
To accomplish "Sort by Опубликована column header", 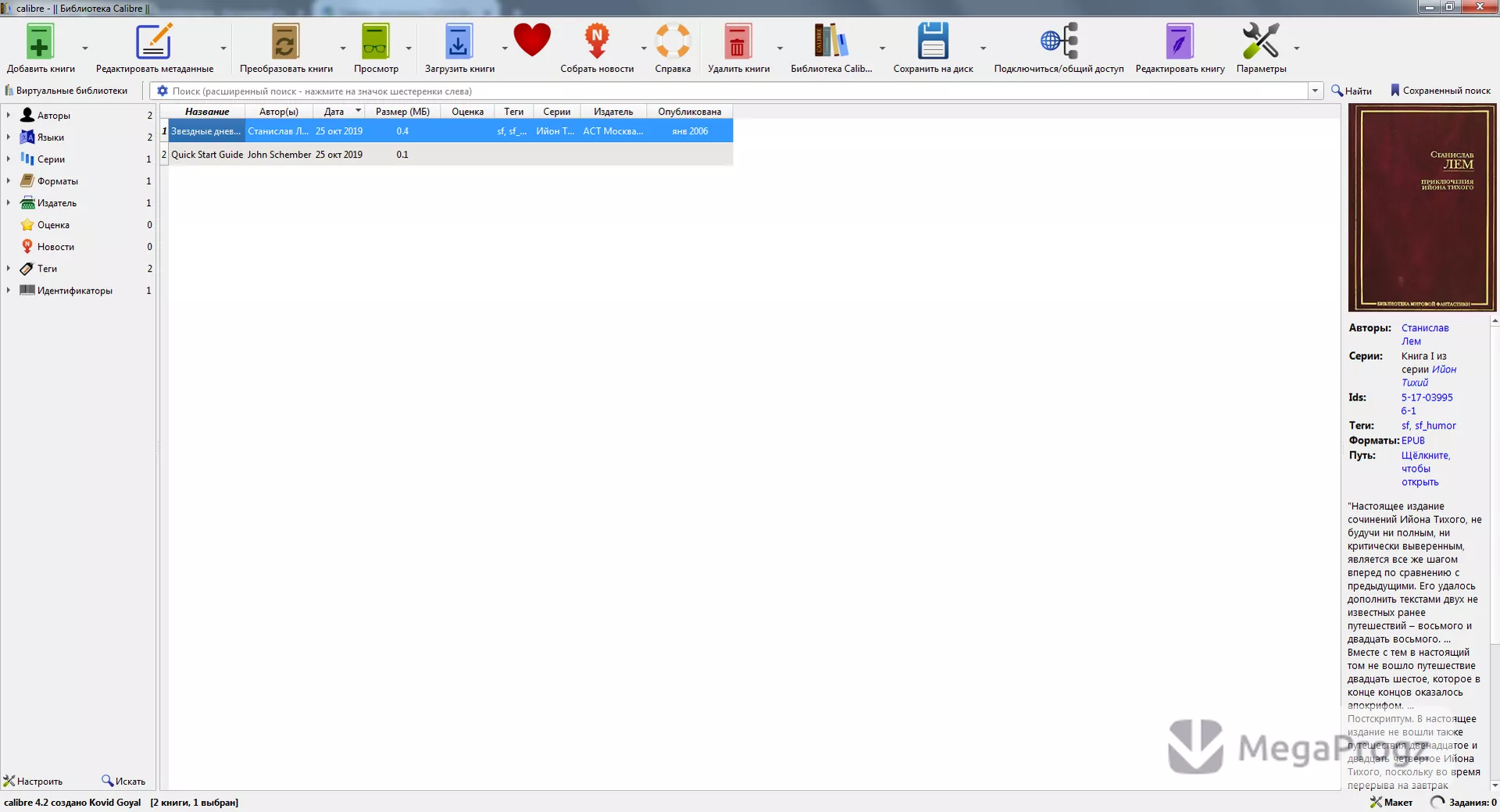I will 689,112.
